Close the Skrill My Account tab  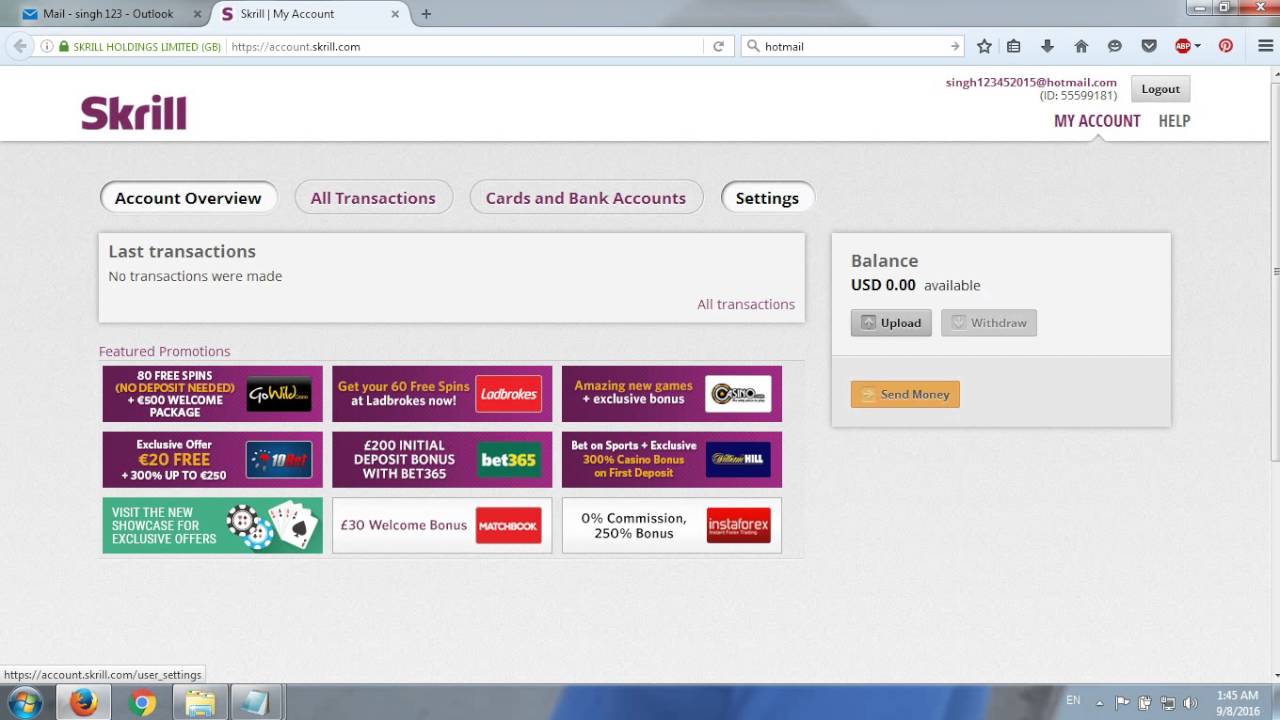click(396, 14)
